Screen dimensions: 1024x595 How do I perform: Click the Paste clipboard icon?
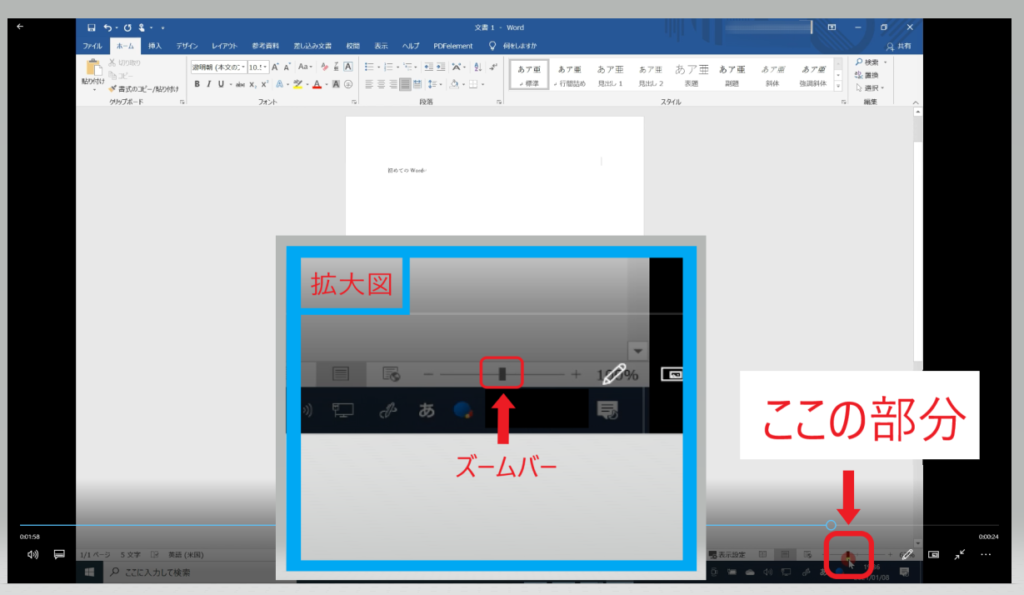92,72
